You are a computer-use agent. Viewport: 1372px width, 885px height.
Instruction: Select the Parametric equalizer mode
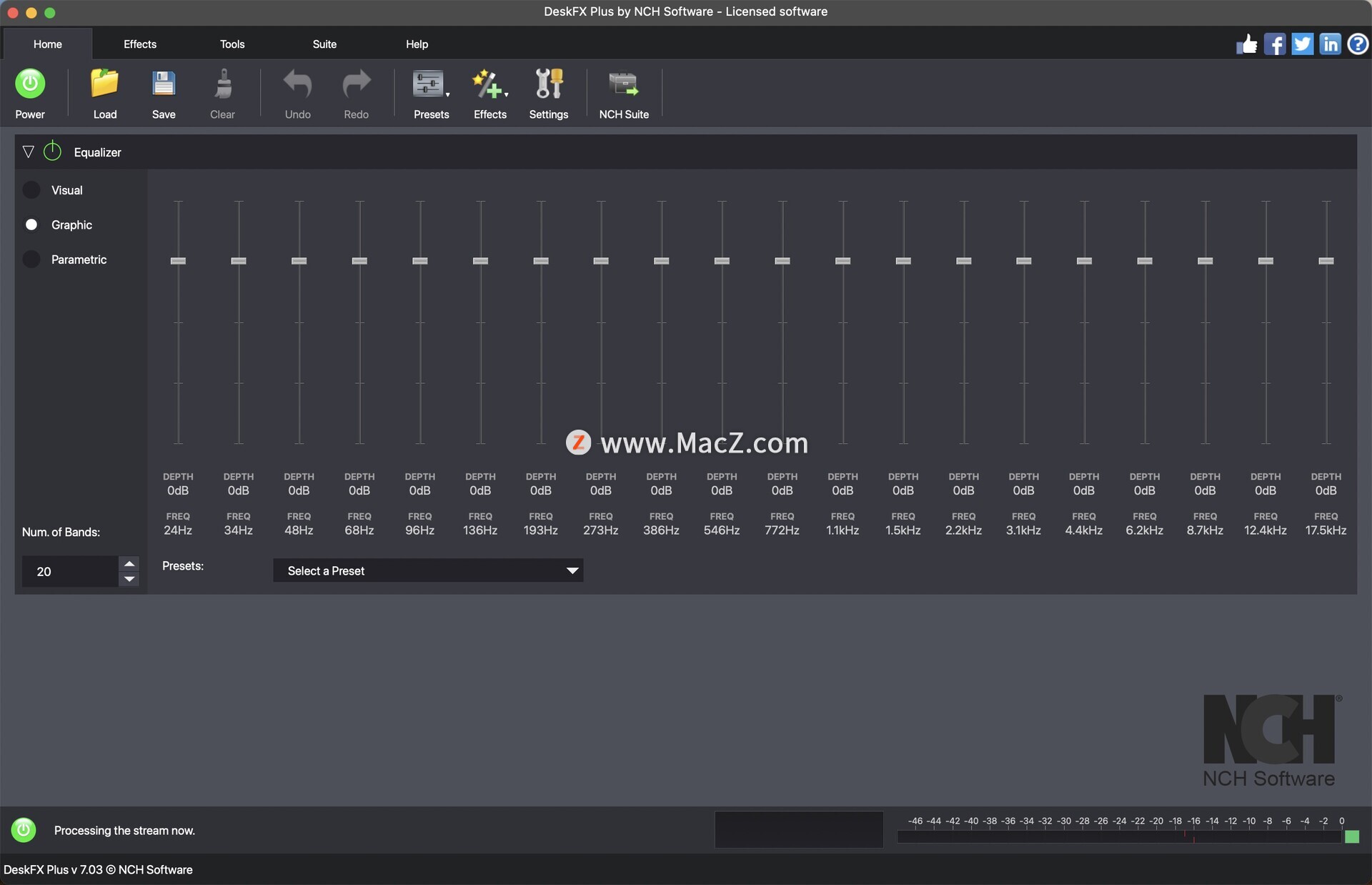click(31, 259)
